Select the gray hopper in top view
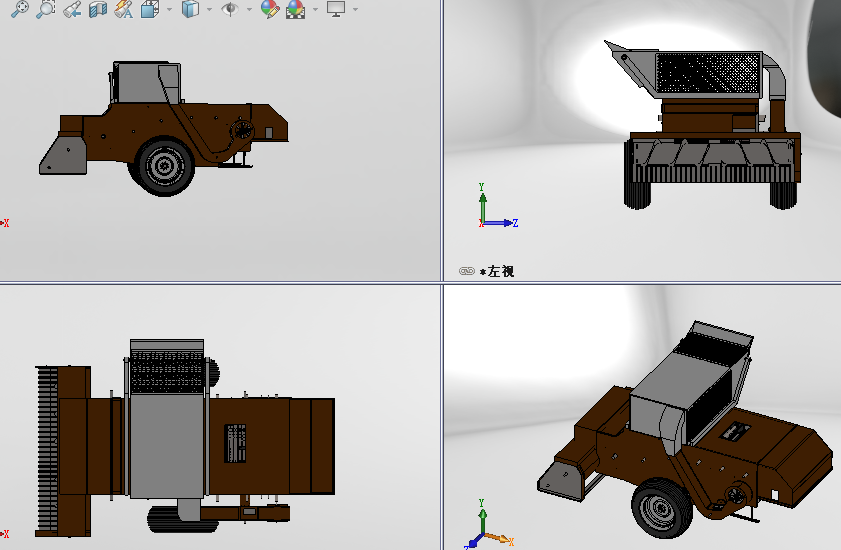The image size is (841, 550). coord(167,419)
